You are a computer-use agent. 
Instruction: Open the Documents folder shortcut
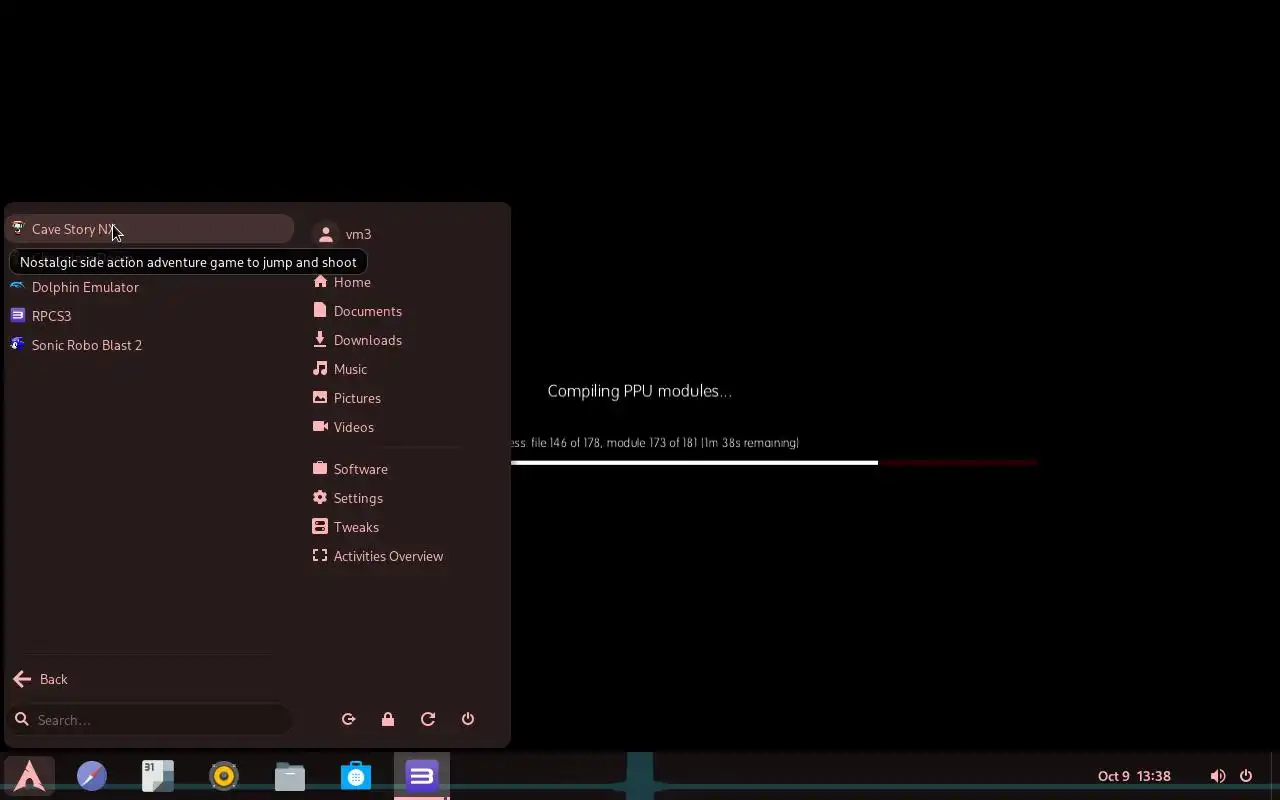pos(357,311)
